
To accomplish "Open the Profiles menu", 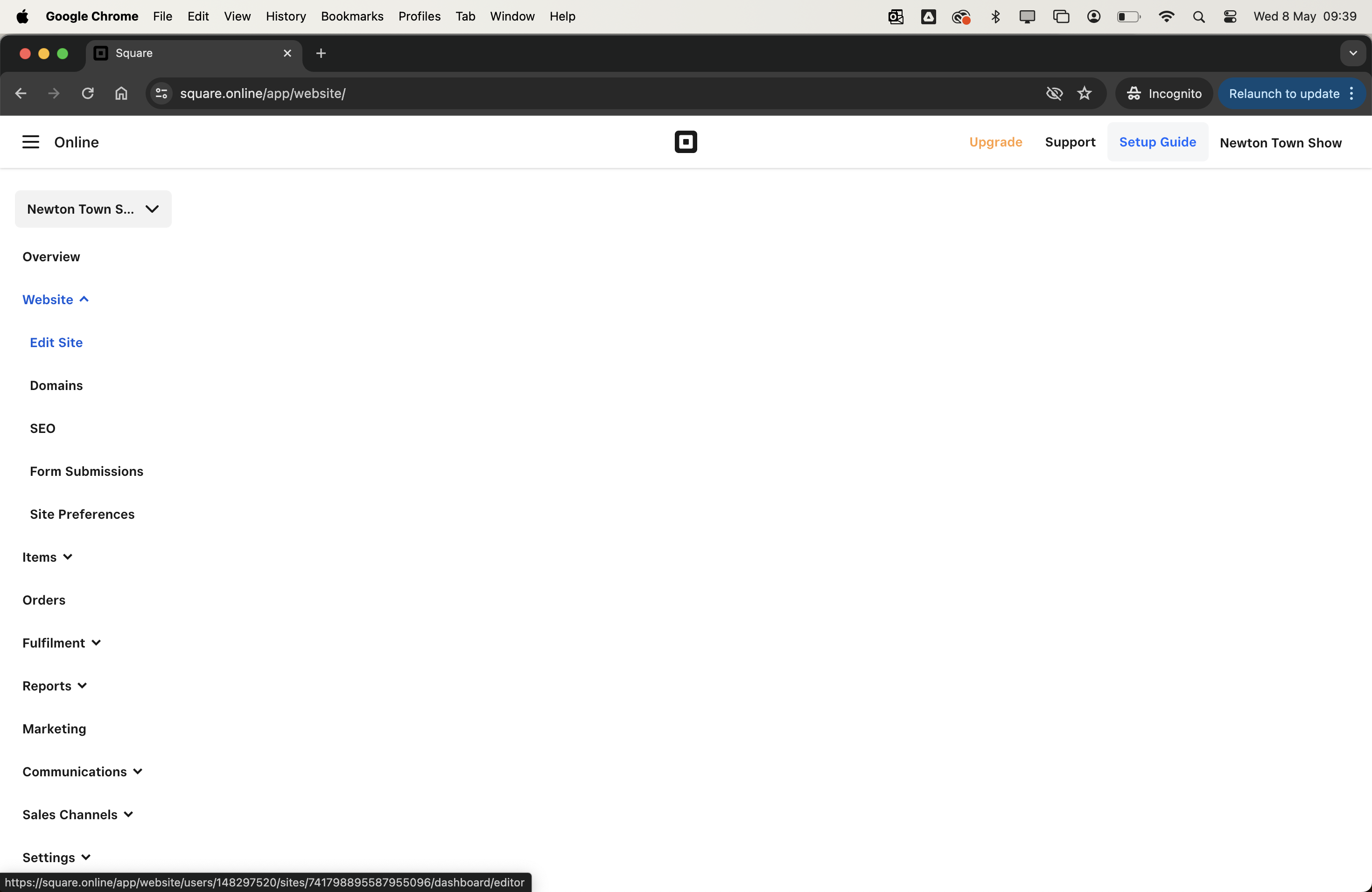I will (x=419, y=17).
